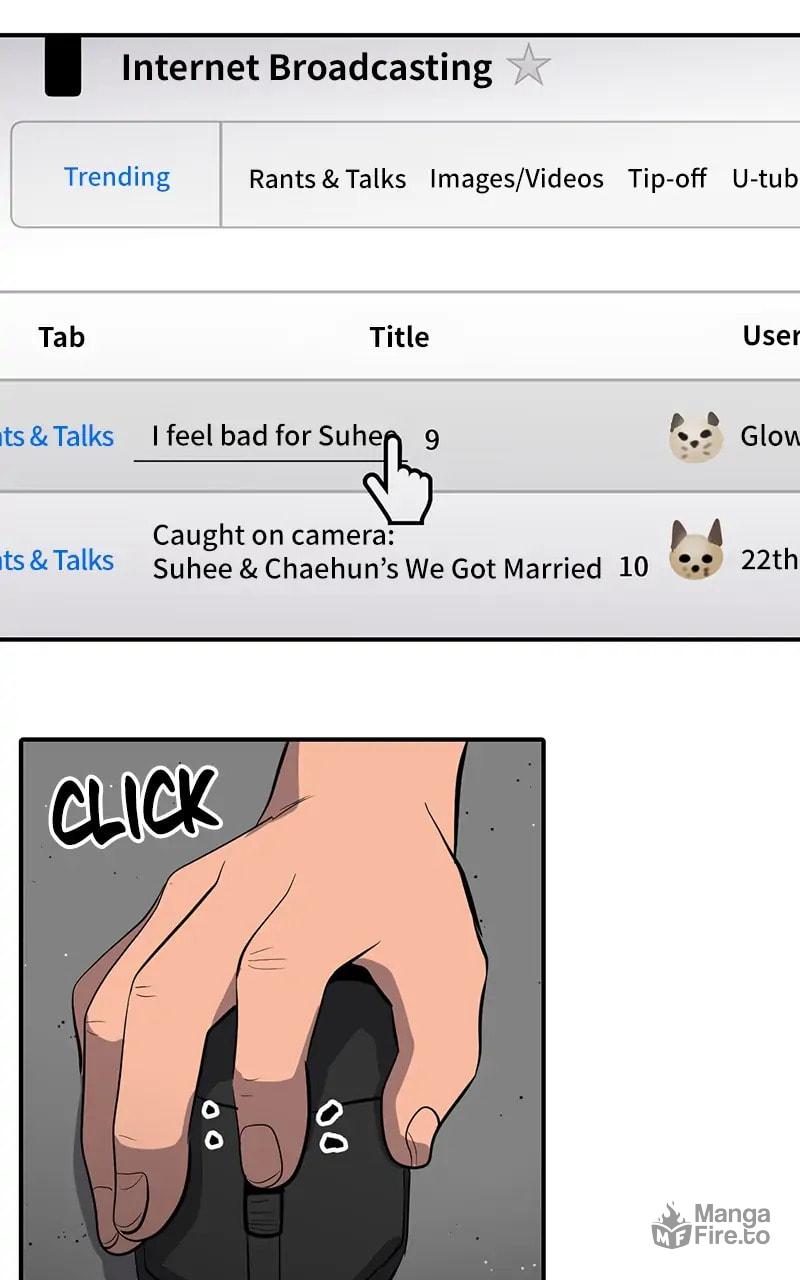Click Rants & Talks tag in second row

coord(57,560)
